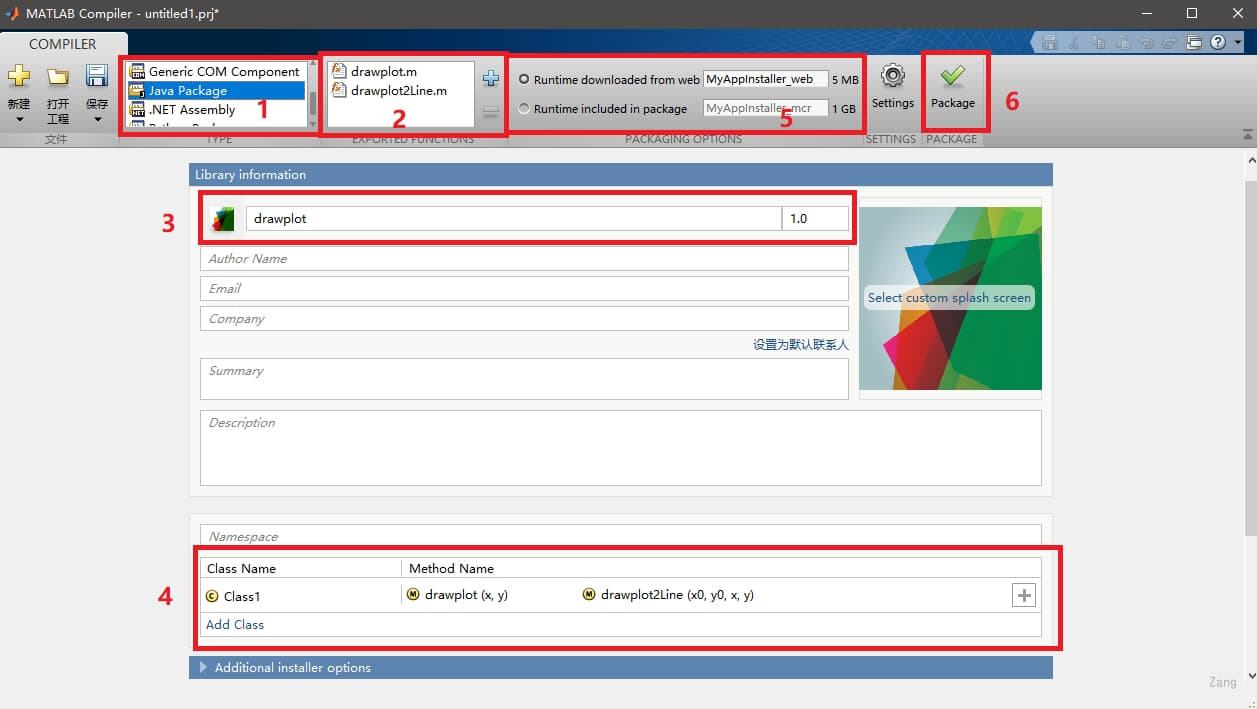Select Generic COM Component type

[x=216, y=72]
